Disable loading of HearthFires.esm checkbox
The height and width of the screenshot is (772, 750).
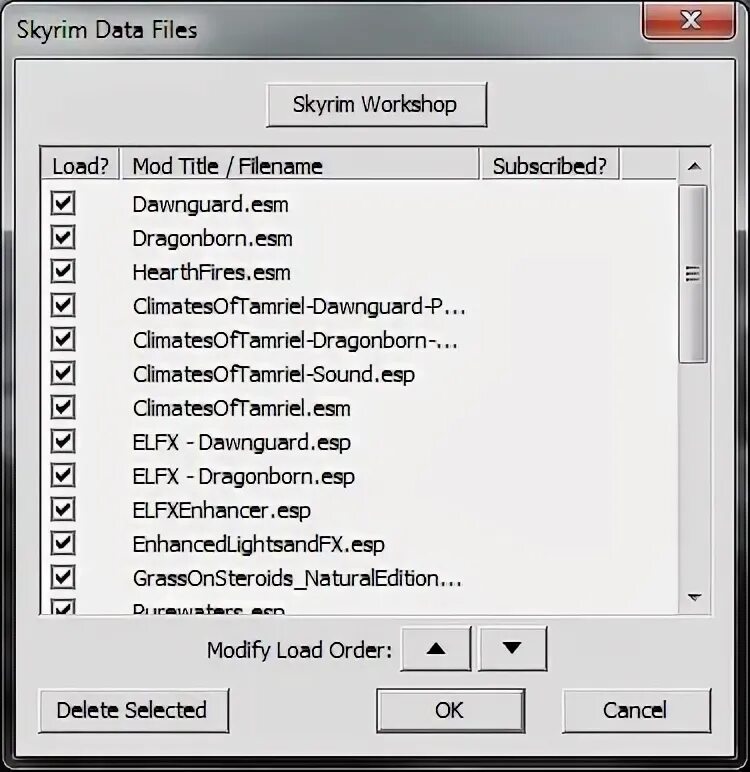(63, 271)
